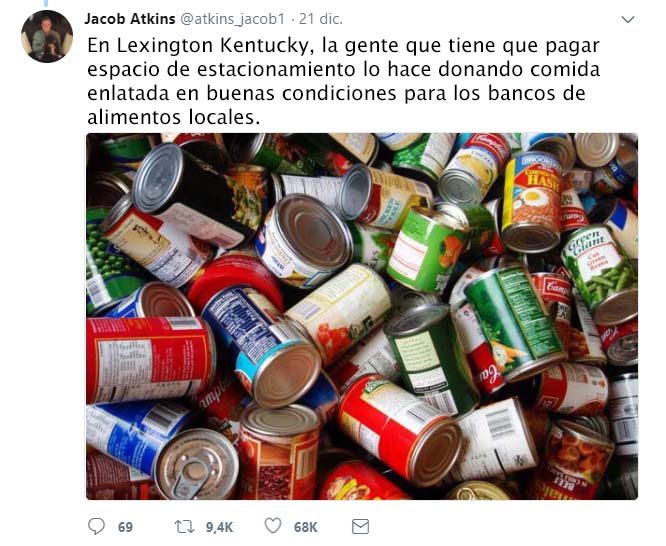666x546 pixels.
Task: View the 68K likes count
Action: (305, 527)
